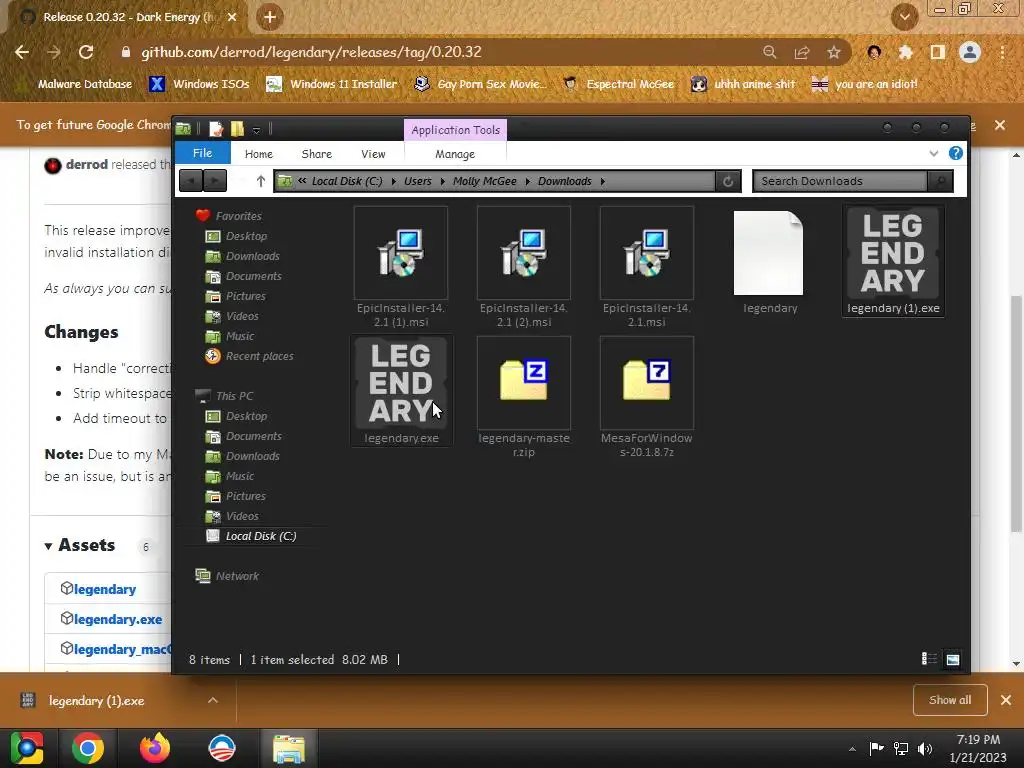Open Chrome three-dot menu
This screenshot has height=768, width=1024.
1002,52
